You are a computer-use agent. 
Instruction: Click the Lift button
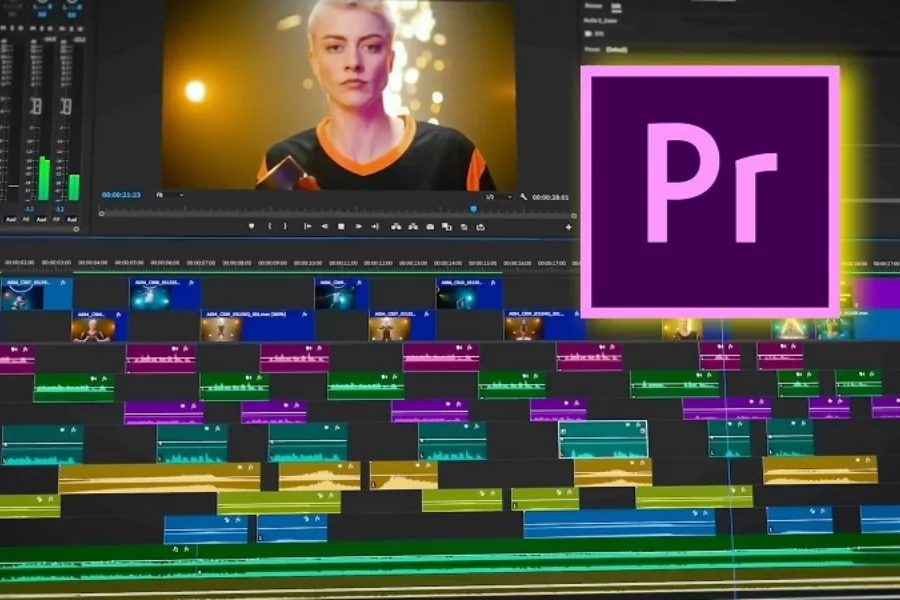396,227
